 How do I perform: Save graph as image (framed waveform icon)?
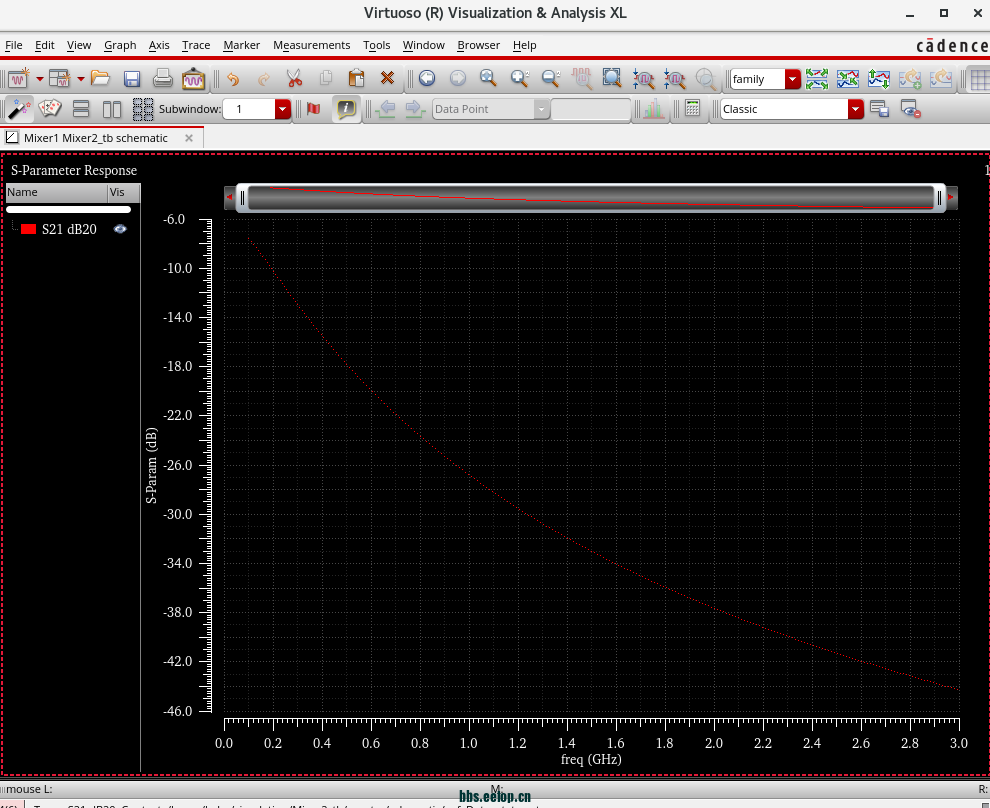pos(193,78)
